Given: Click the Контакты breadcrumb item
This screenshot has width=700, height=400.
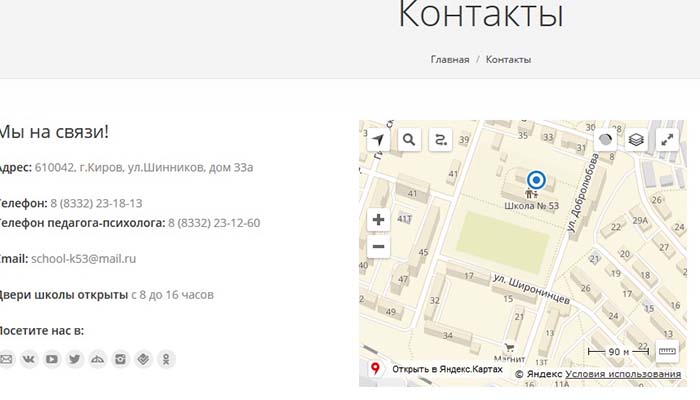Looking at the screenshot, I should (x=508, y=59).
